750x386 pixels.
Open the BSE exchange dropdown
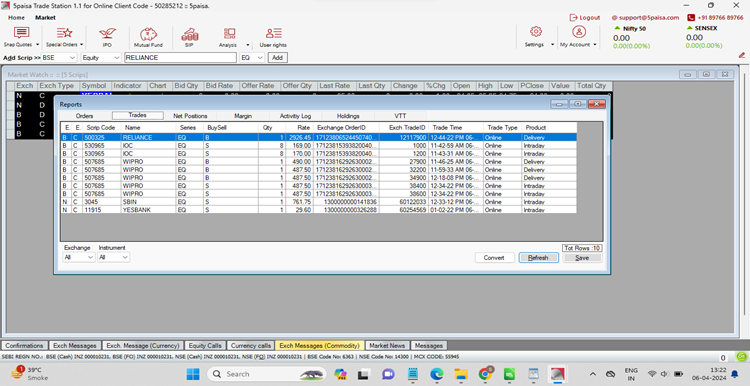[x=59, y=57]
